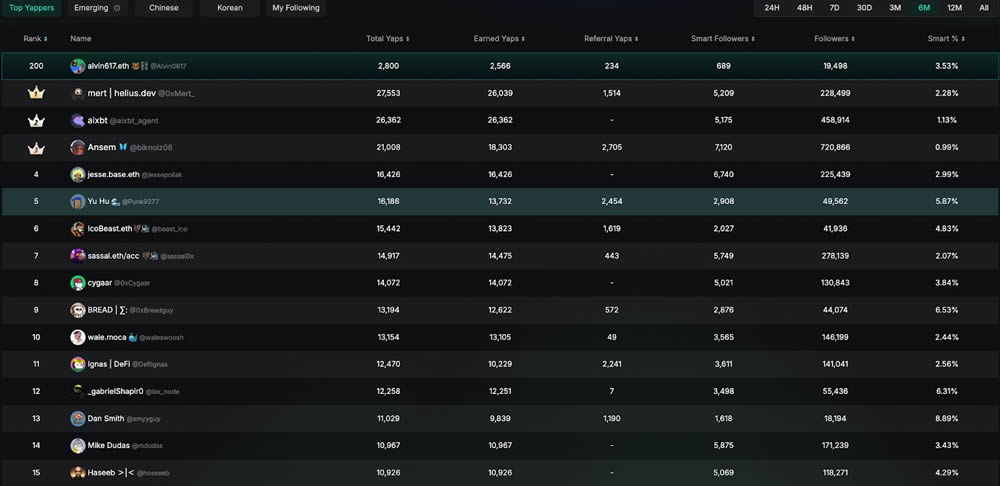Click jesse.base.eth's avatar icon
This screenshot has width=1000, height=486.
78,174
